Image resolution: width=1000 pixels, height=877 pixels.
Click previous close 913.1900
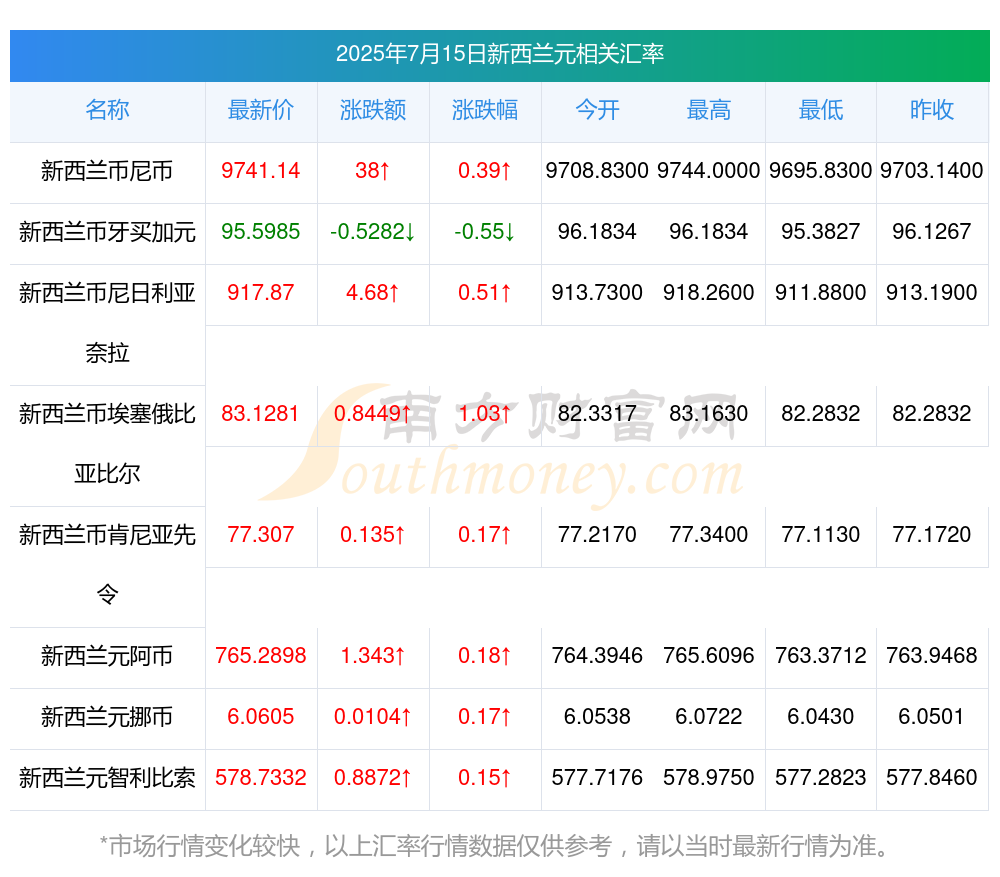point(932,293)
